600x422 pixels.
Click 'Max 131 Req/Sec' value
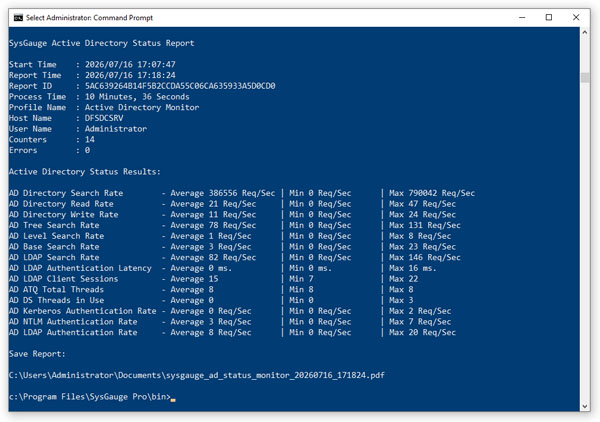point(425,225)
